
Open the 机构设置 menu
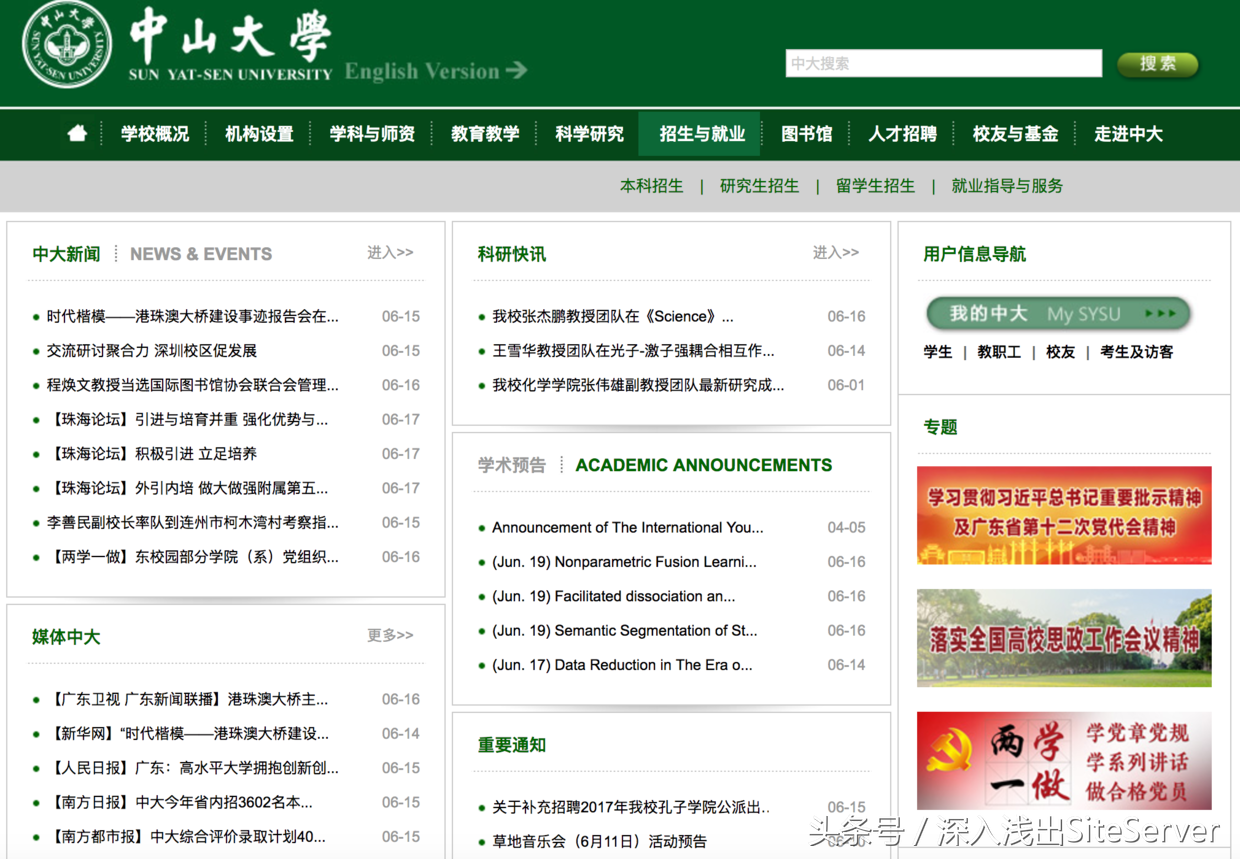pos(259,134)
